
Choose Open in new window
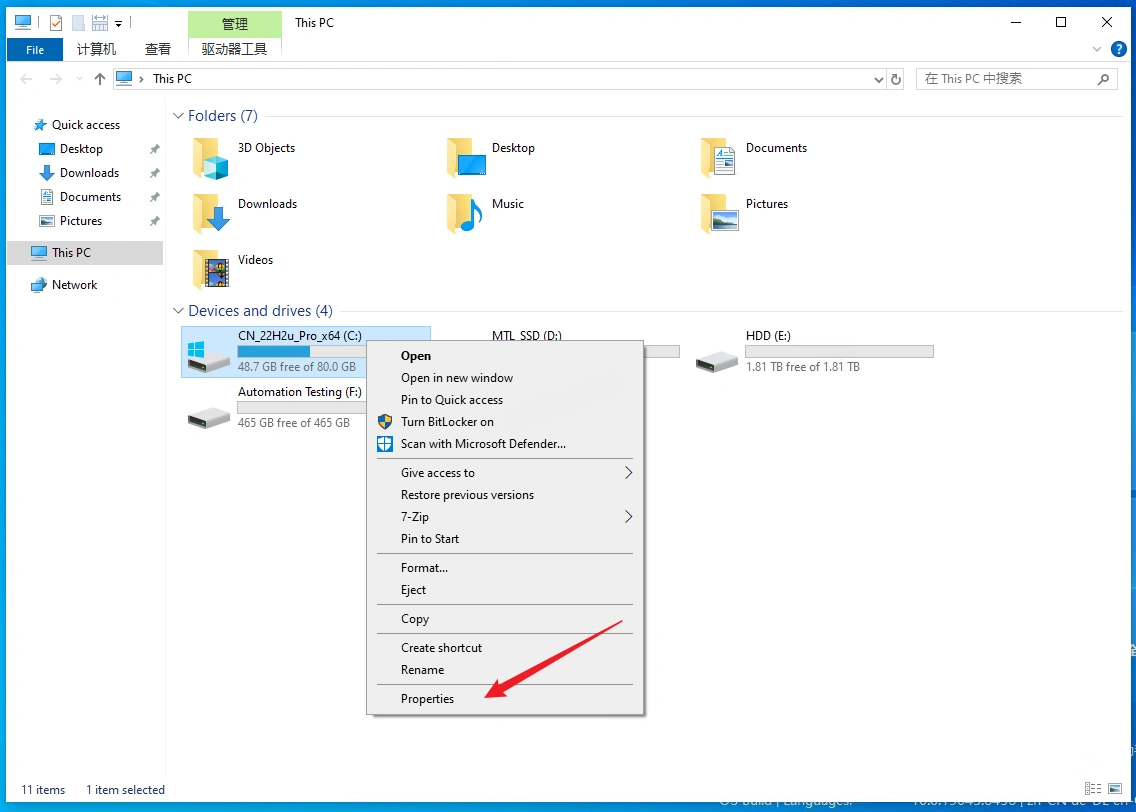pos(505,377)
